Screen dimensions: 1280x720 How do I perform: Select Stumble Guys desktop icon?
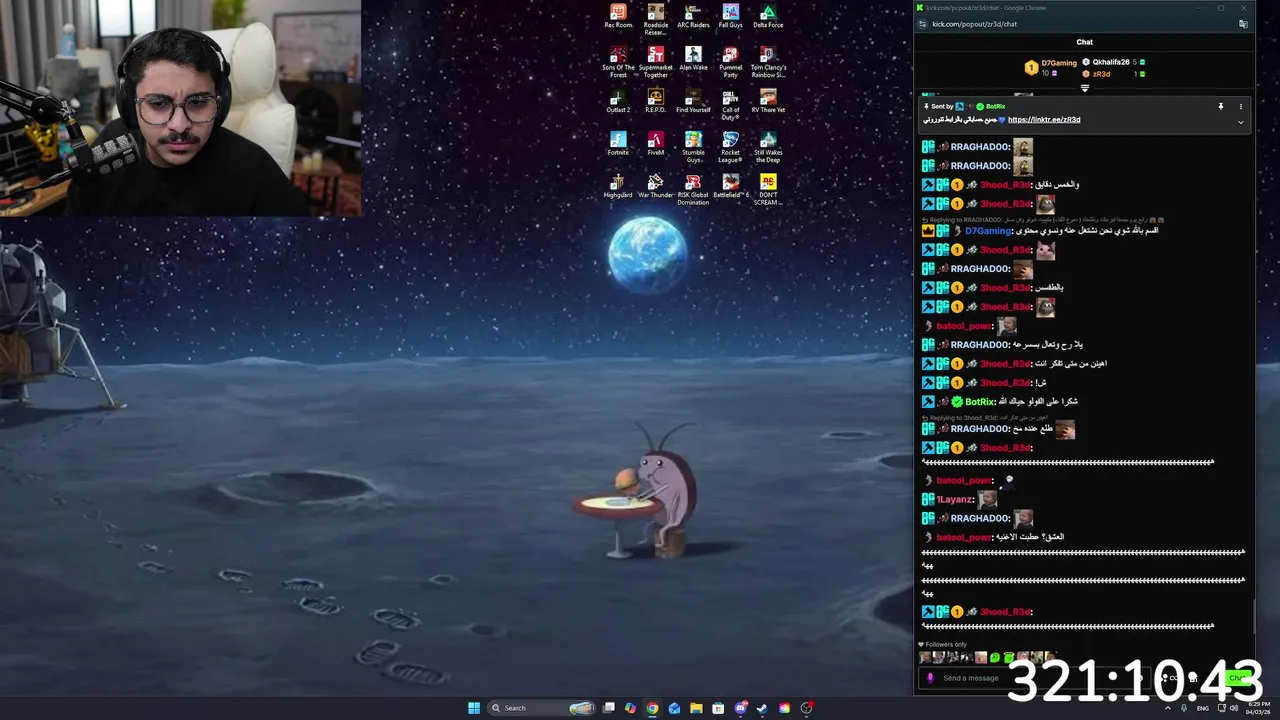tap(693, 147)
